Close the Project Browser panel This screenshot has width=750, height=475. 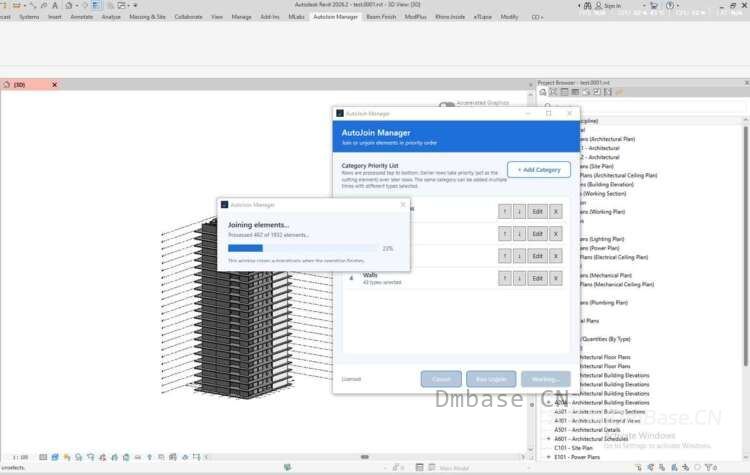tap(746, 83)
